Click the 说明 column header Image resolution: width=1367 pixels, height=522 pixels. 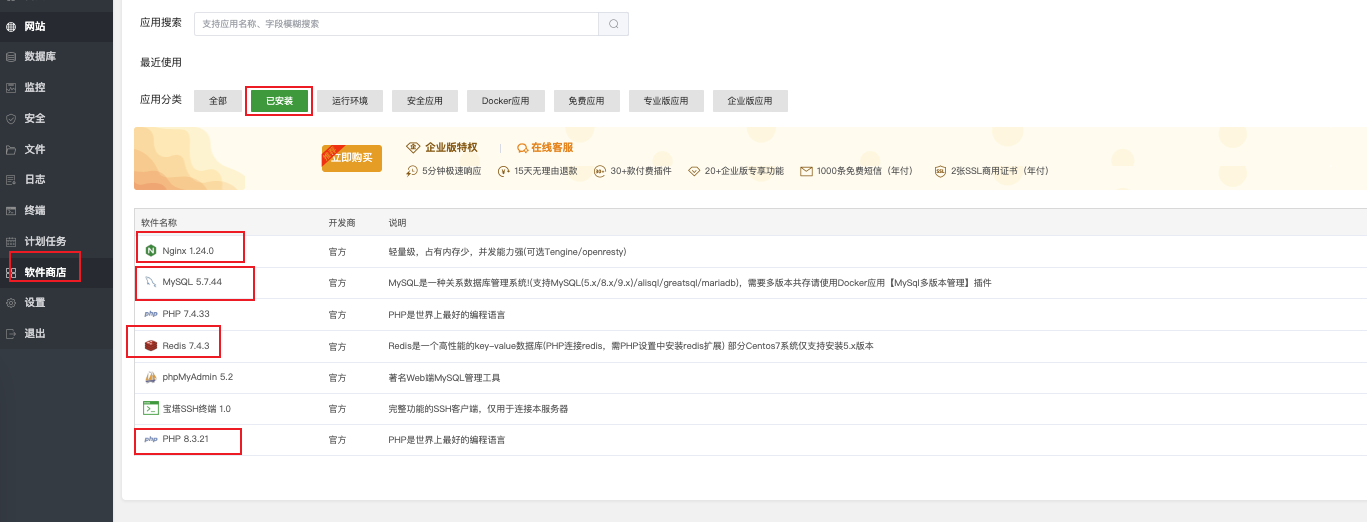pos(398,222)
